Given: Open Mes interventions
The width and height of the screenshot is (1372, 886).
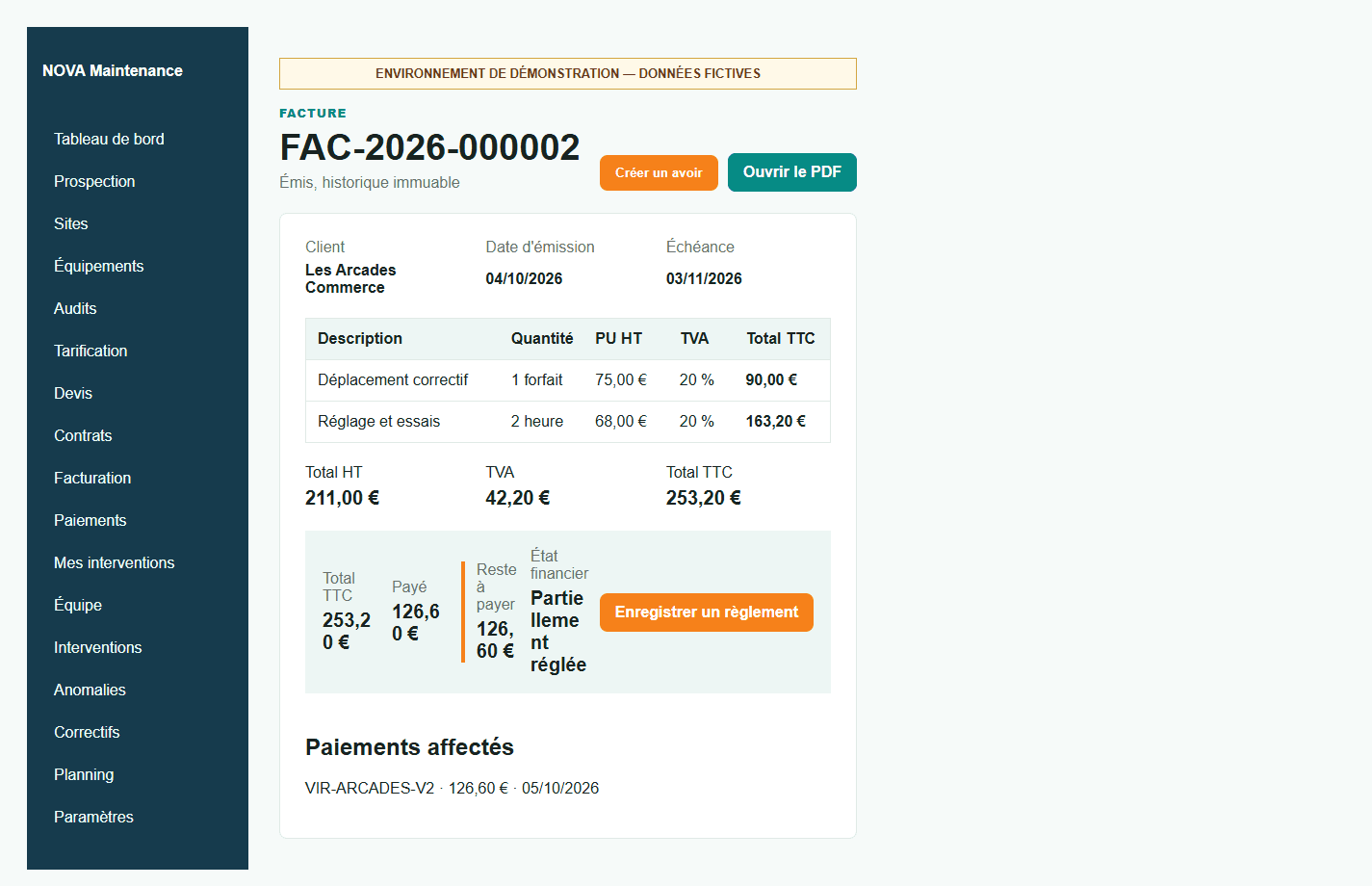Looking at the screenshot, I should pos(114,562).
